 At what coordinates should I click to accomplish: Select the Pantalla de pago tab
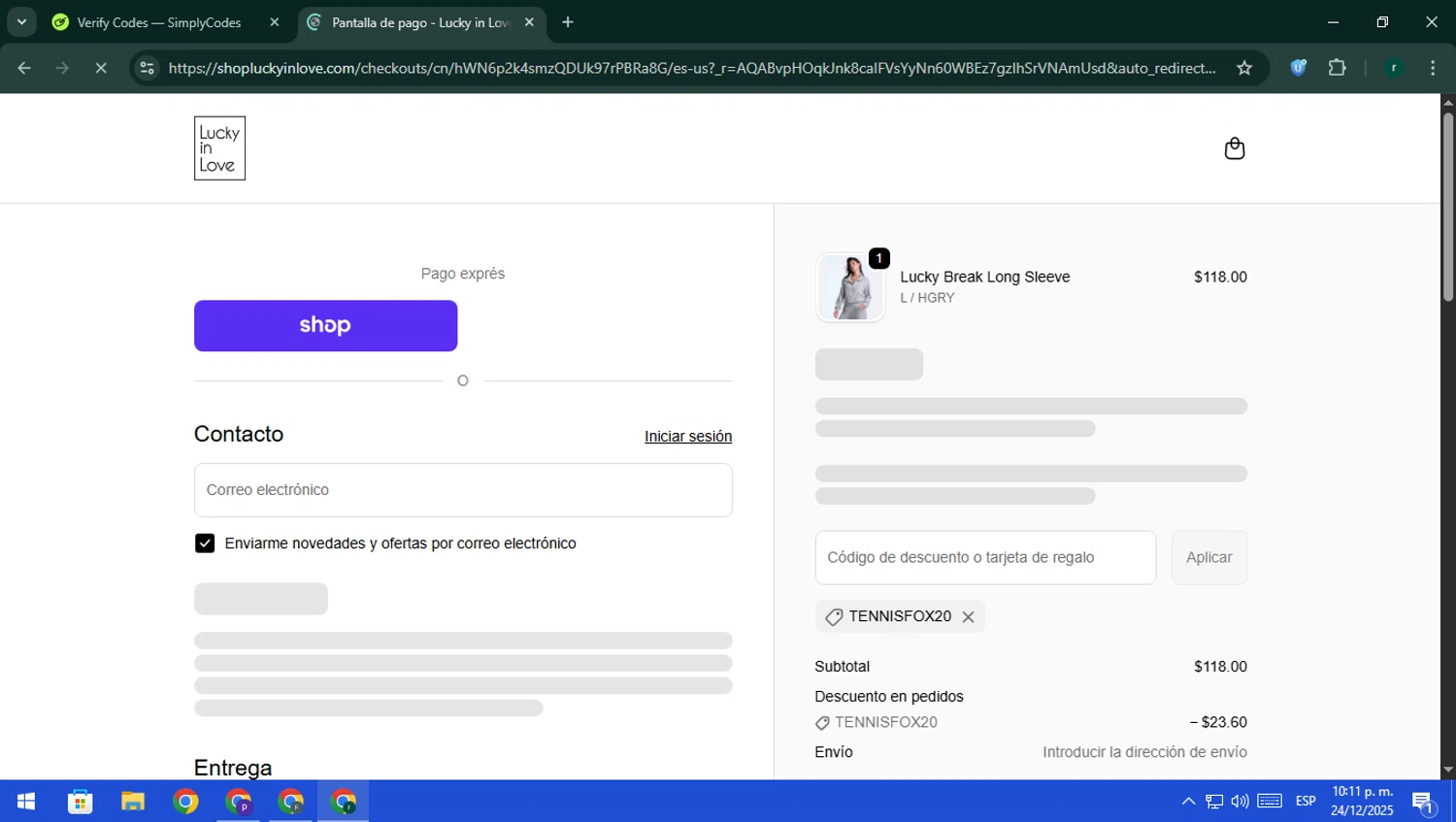(422, 22)
